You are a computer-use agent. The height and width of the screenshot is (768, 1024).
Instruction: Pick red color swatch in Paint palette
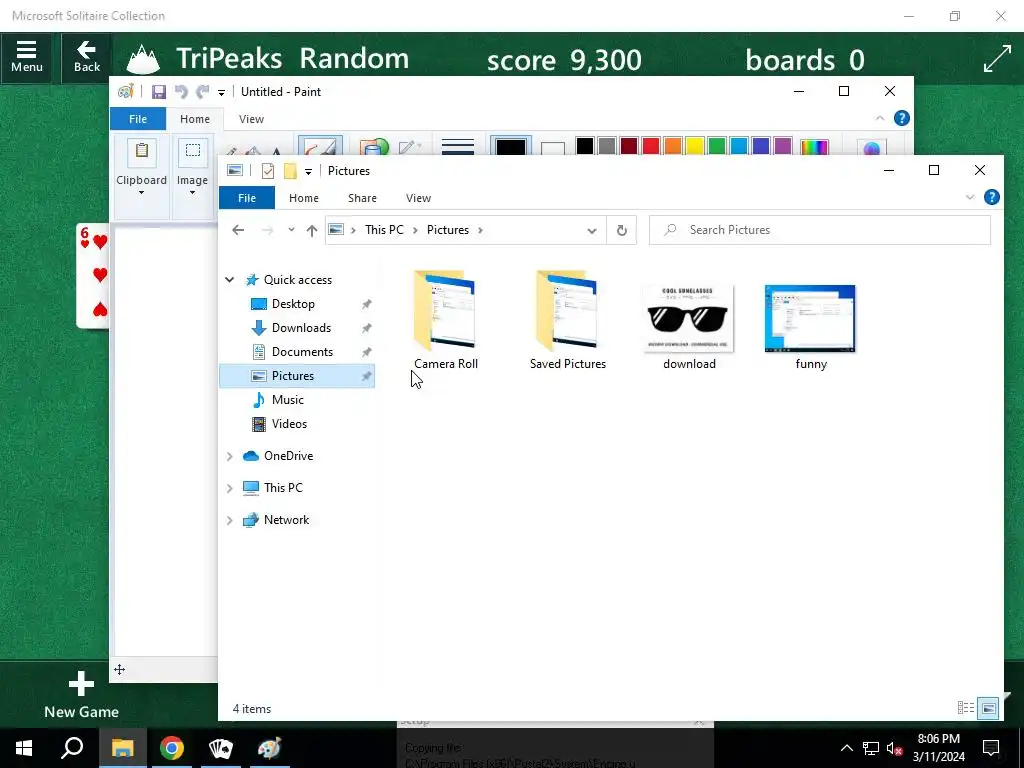coord(651,146)
